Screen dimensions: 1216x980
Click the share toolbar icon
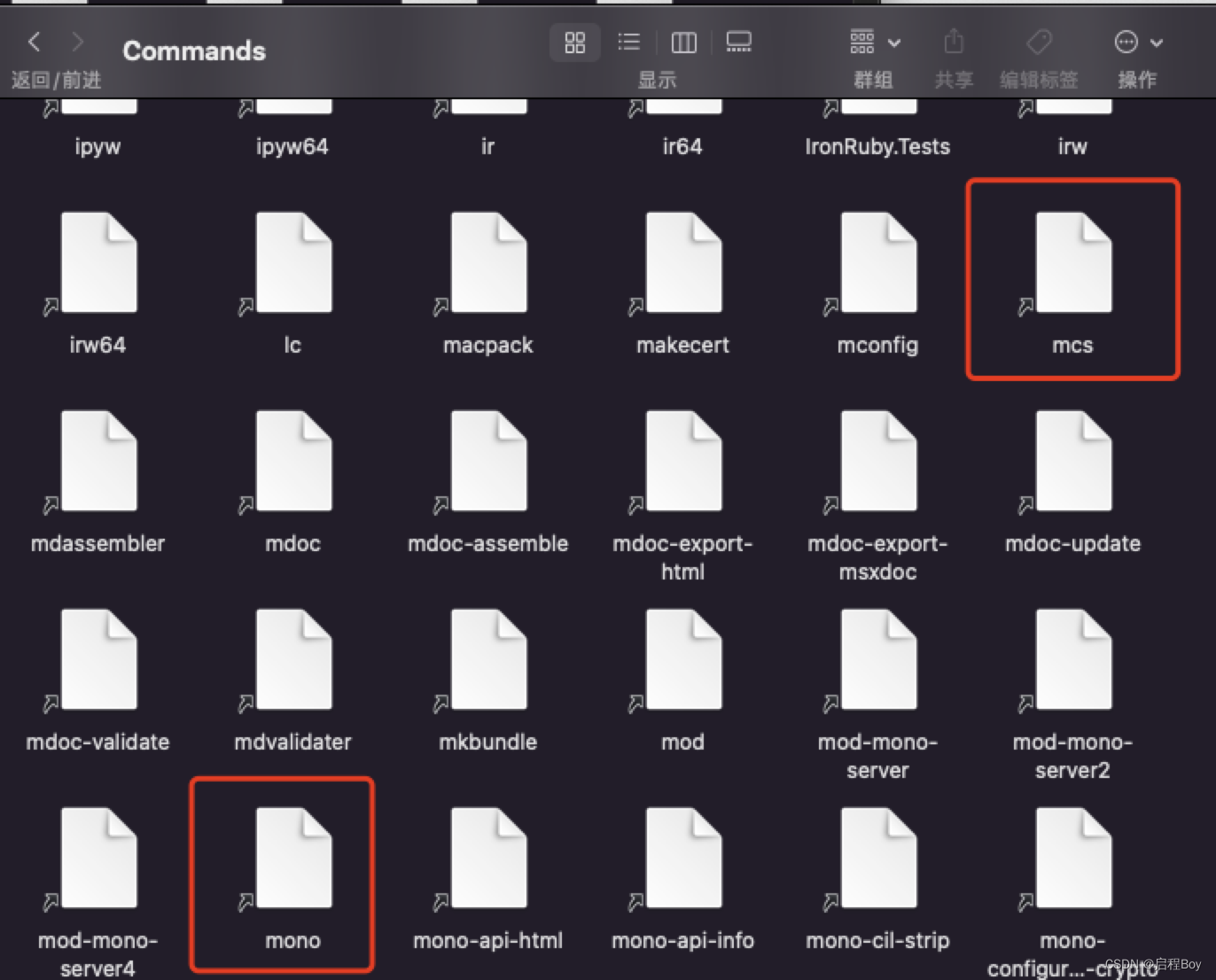pos(954,42)
